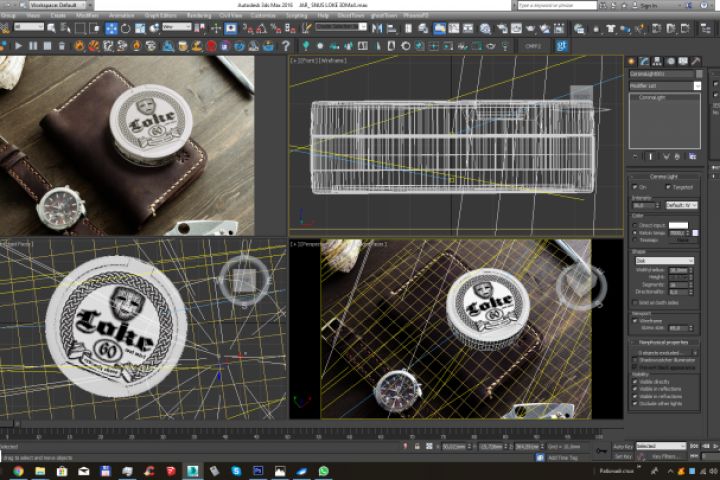Screen dimensions: 720x480
Task: Click the remove modifier trash icon
Action: 675,158
